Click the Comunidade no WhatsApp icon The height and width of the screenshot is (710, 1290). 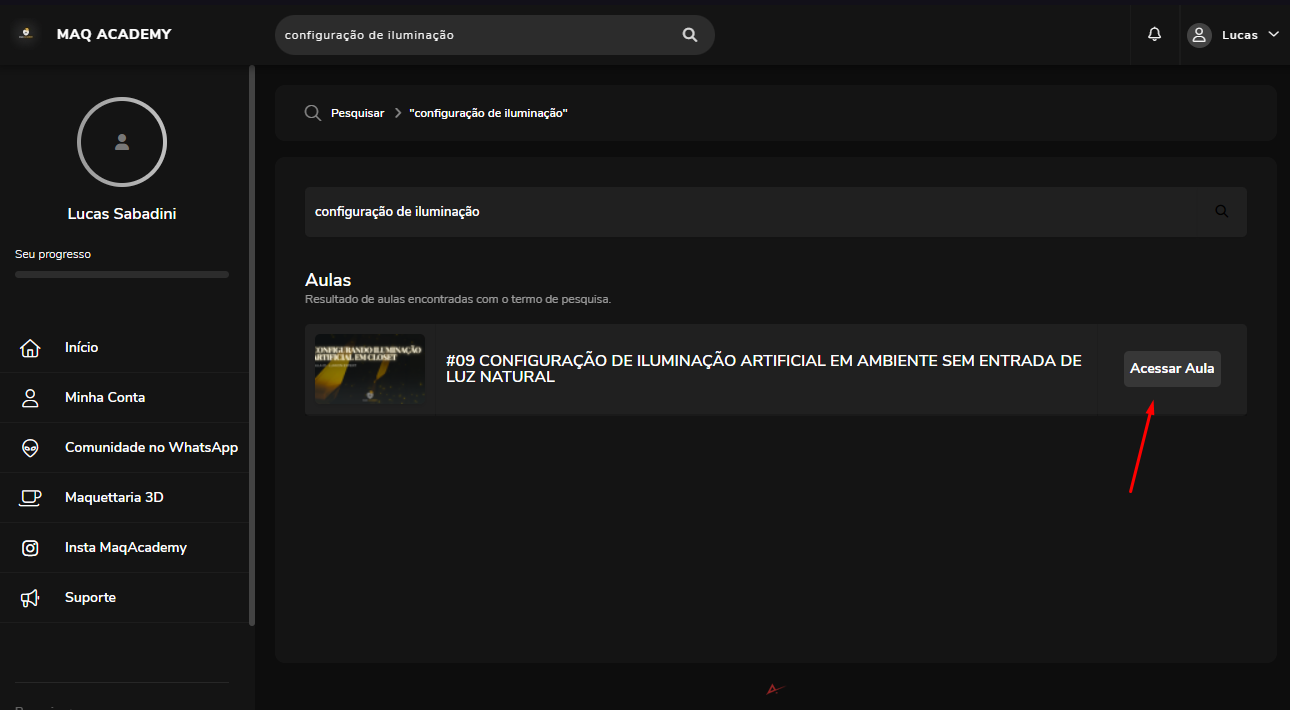tap(30, 448)
